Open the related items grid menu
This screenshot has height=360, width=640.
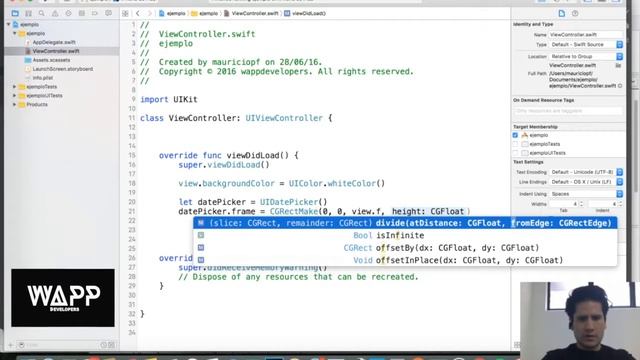tap(125, 13)
